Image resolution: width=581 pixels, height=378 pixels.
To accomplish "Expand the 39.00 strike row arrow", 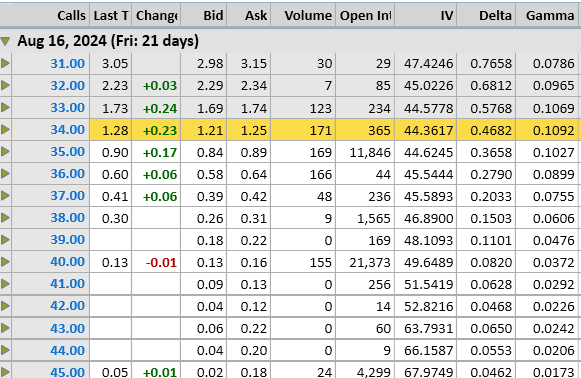I will click(5, 239).
